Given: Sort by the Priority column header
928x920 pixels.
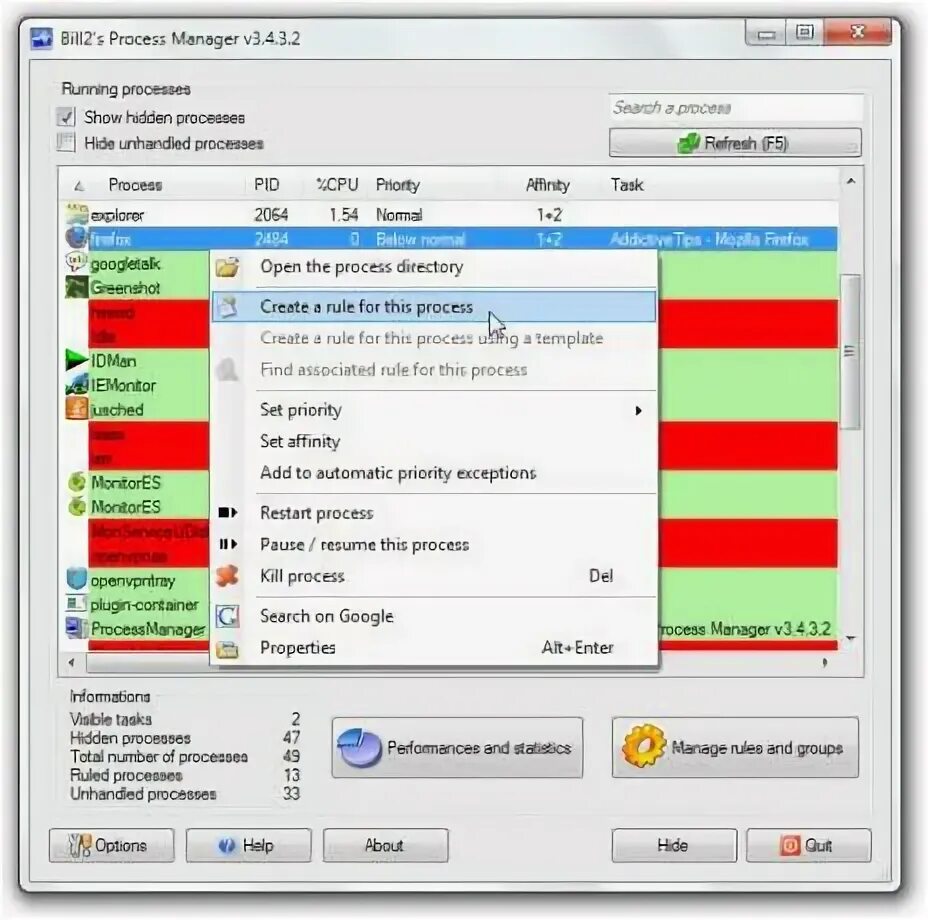Looking at the screenshot, I should (397, 185).
